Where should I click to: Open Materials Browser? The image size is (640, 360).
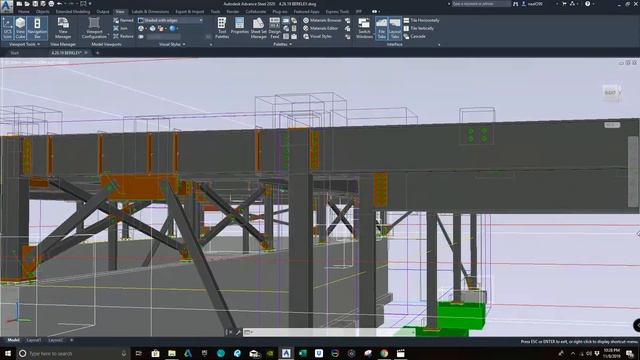[322, 20]
